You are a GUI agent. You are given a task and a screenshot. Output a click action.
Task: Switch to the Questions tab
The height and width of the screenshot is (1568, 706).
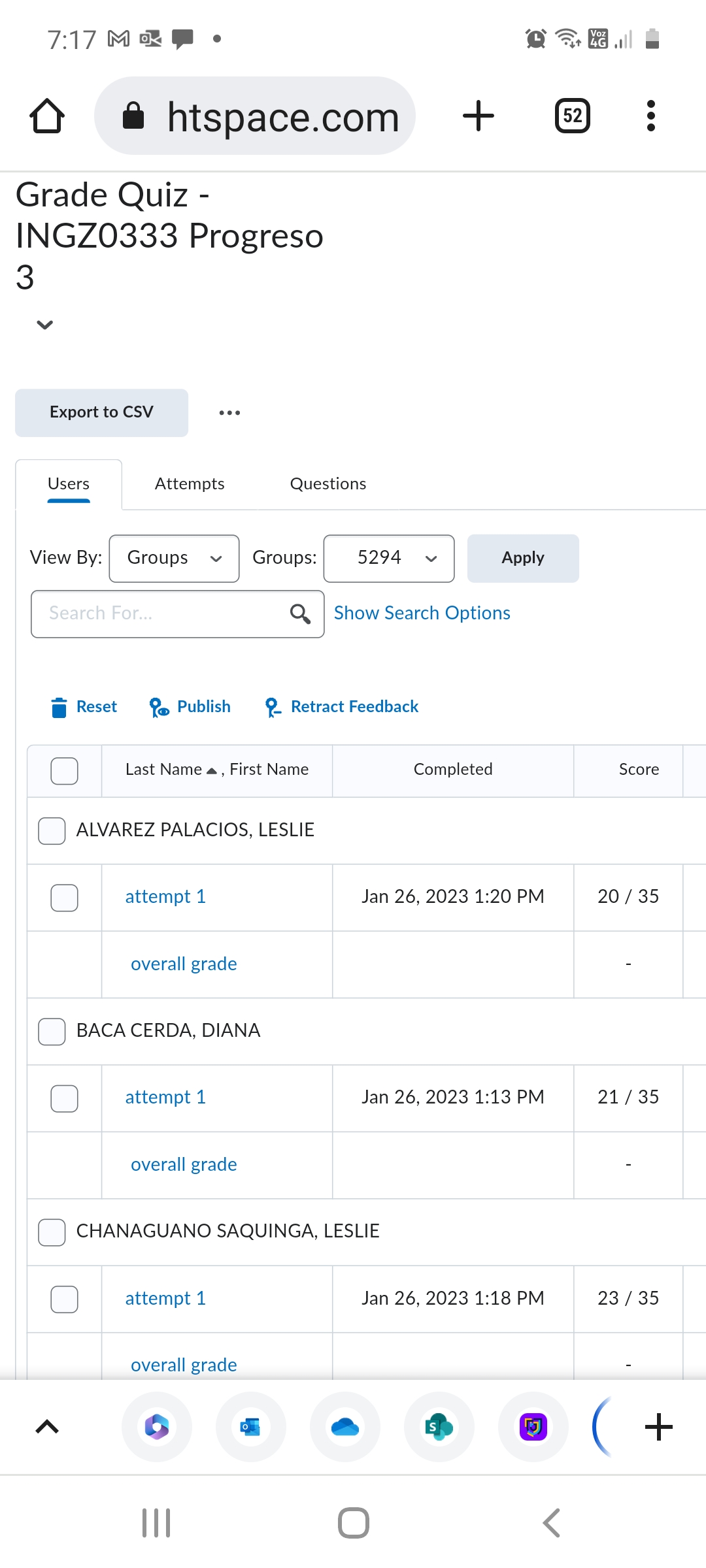[328, 484]
